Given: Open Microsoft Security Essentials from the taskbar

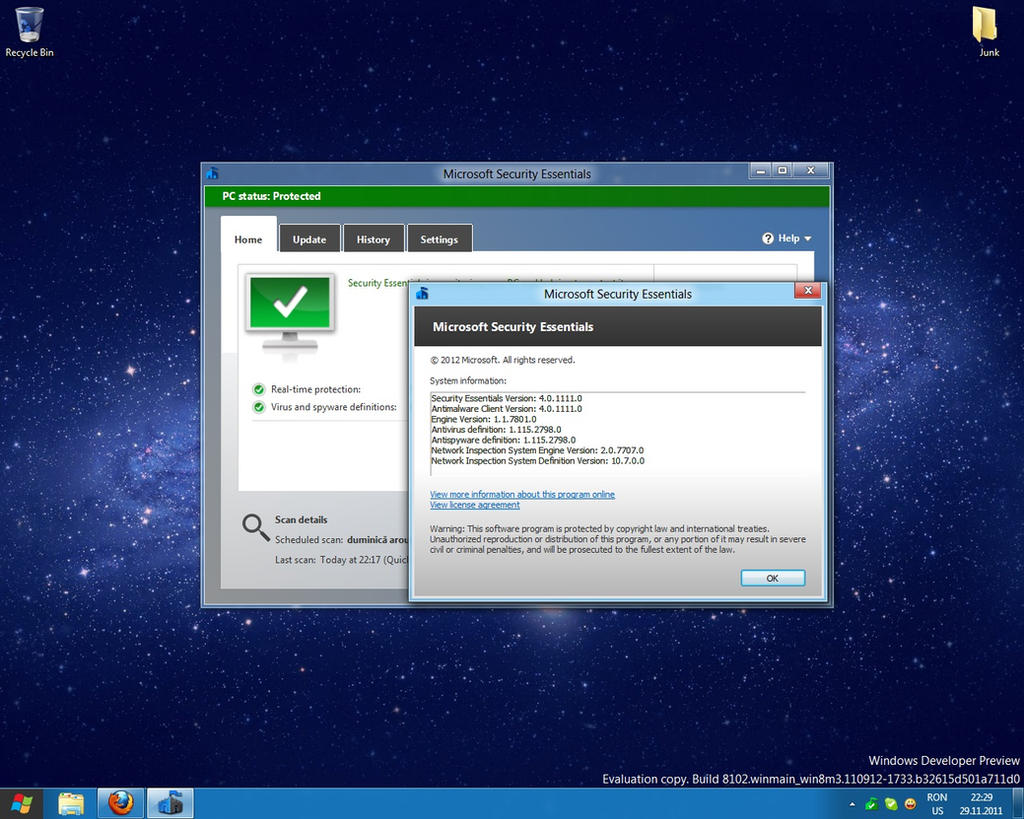Looking at the screenshot, I should click(170, 803).
